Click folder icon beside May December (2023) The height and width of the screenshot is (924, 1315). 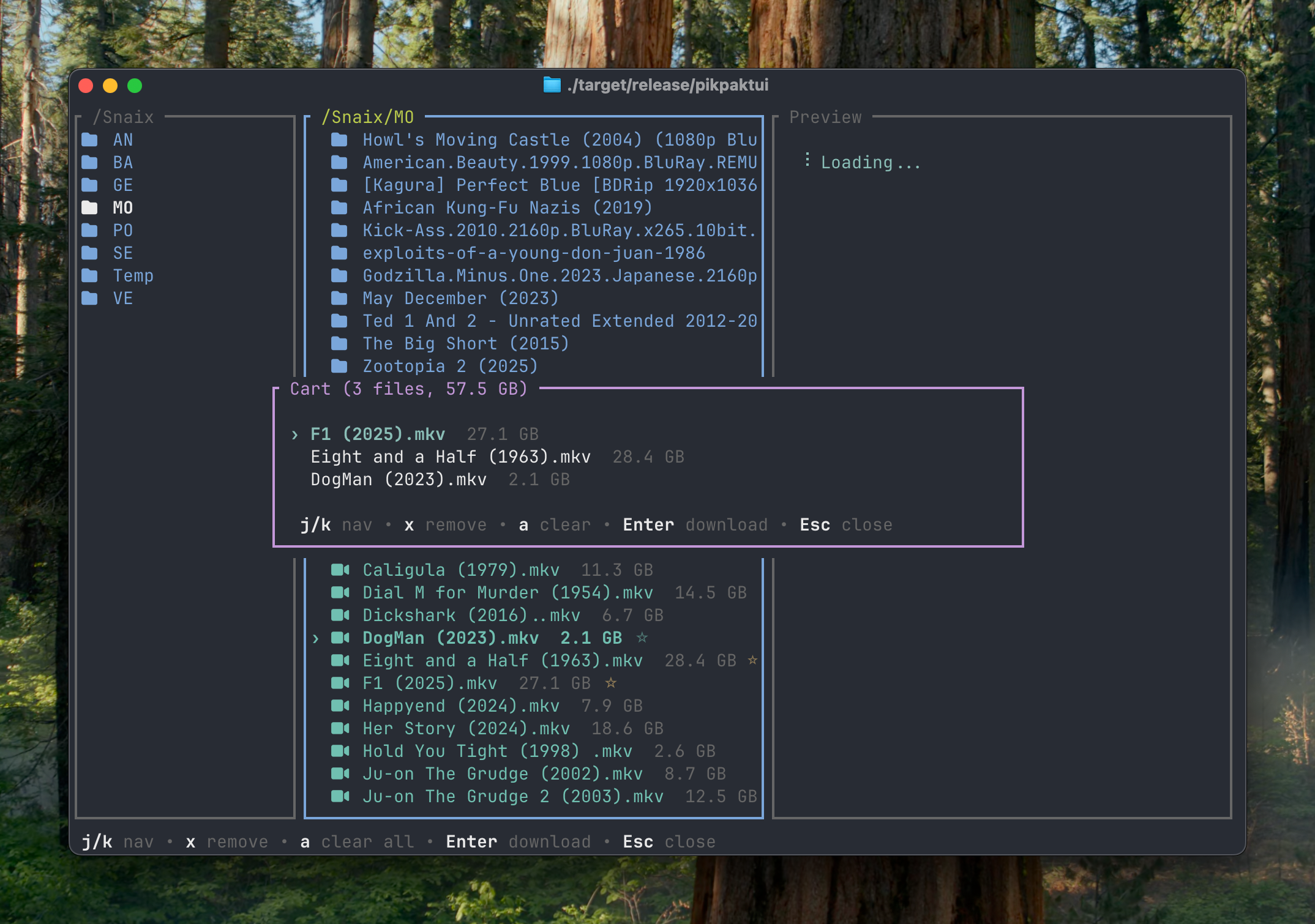click(x=339, y=299)
